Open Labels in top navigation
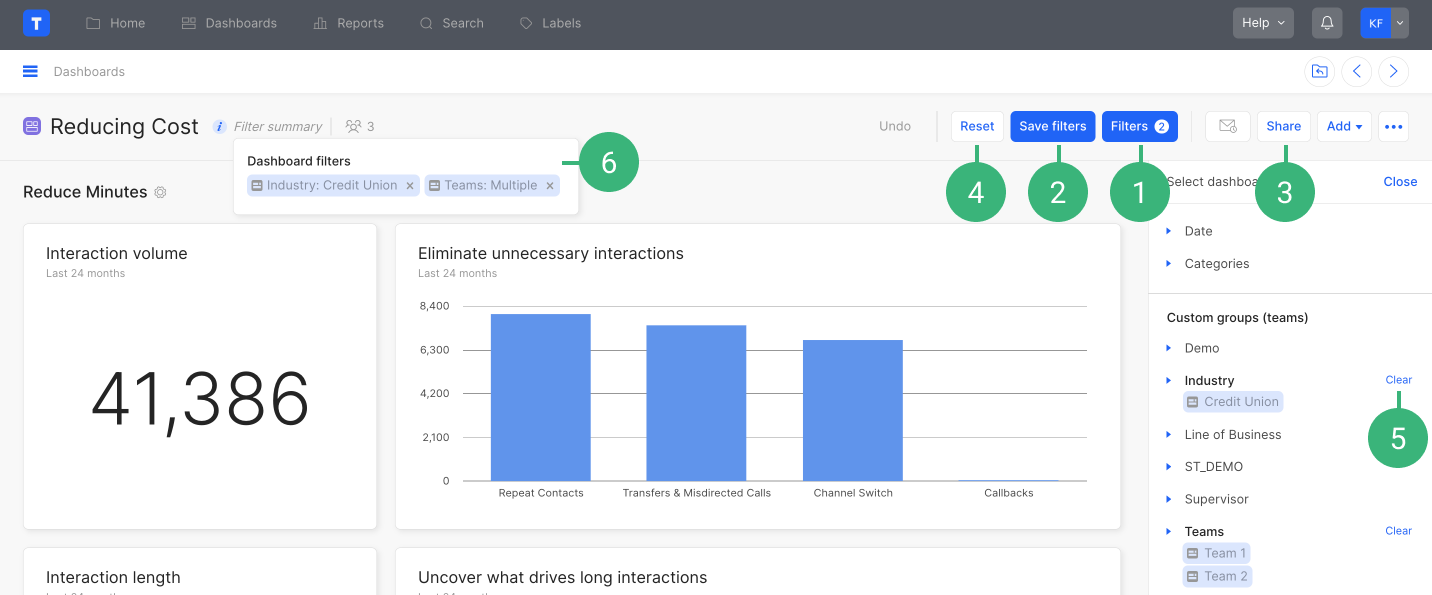 (x=550, y=23)
